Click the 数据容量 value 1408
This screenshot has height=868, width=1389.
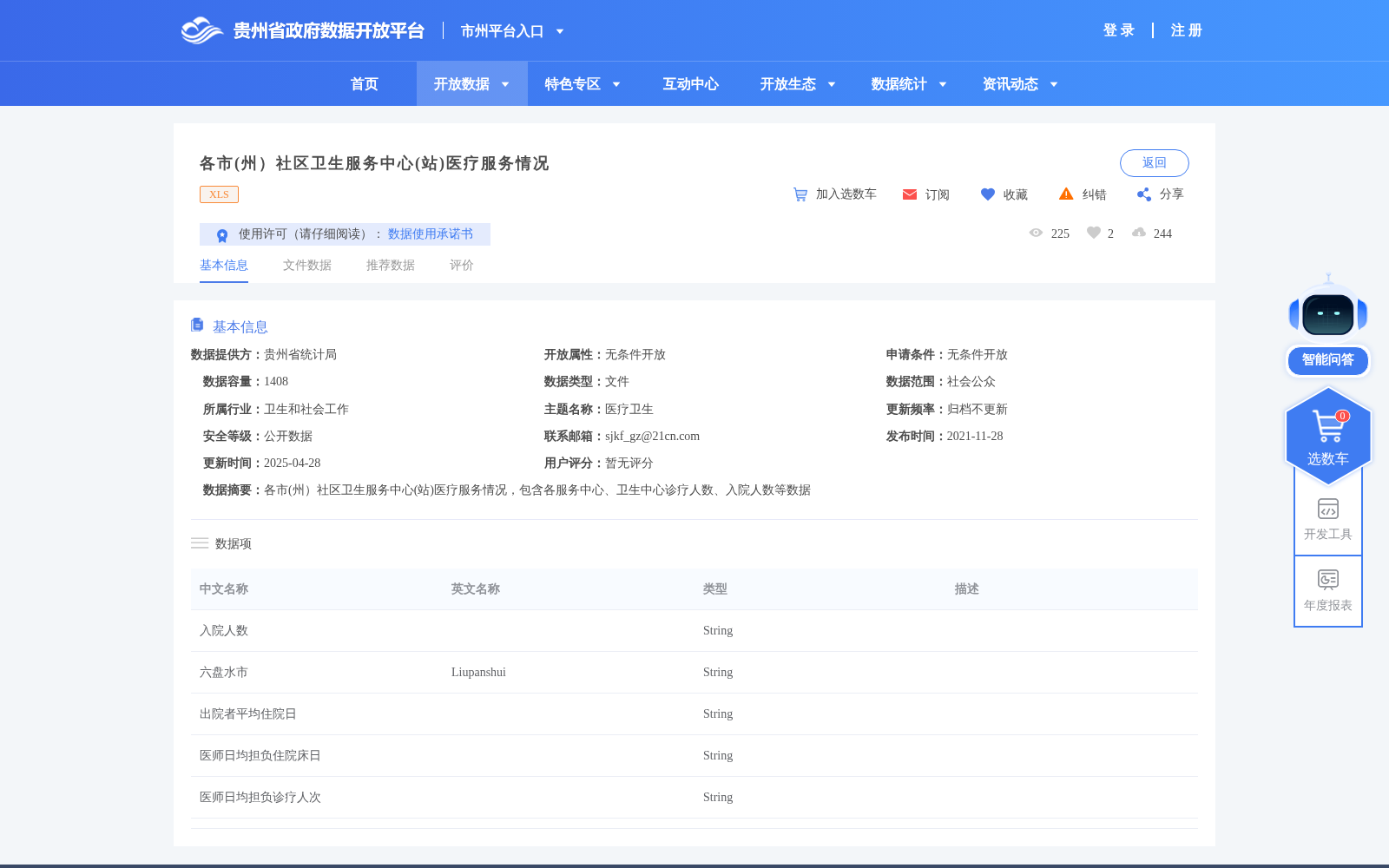coord(276,382)
